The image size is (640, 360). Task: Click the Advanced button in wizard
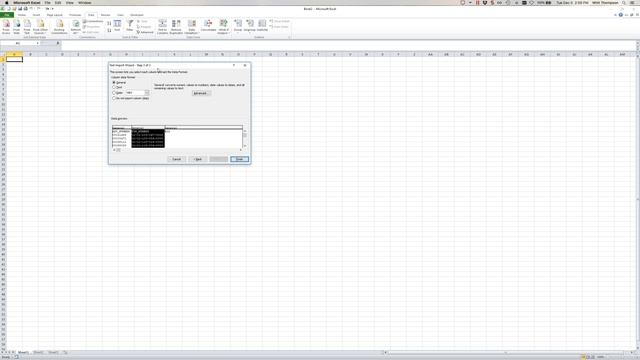click(x=201, y=93)
